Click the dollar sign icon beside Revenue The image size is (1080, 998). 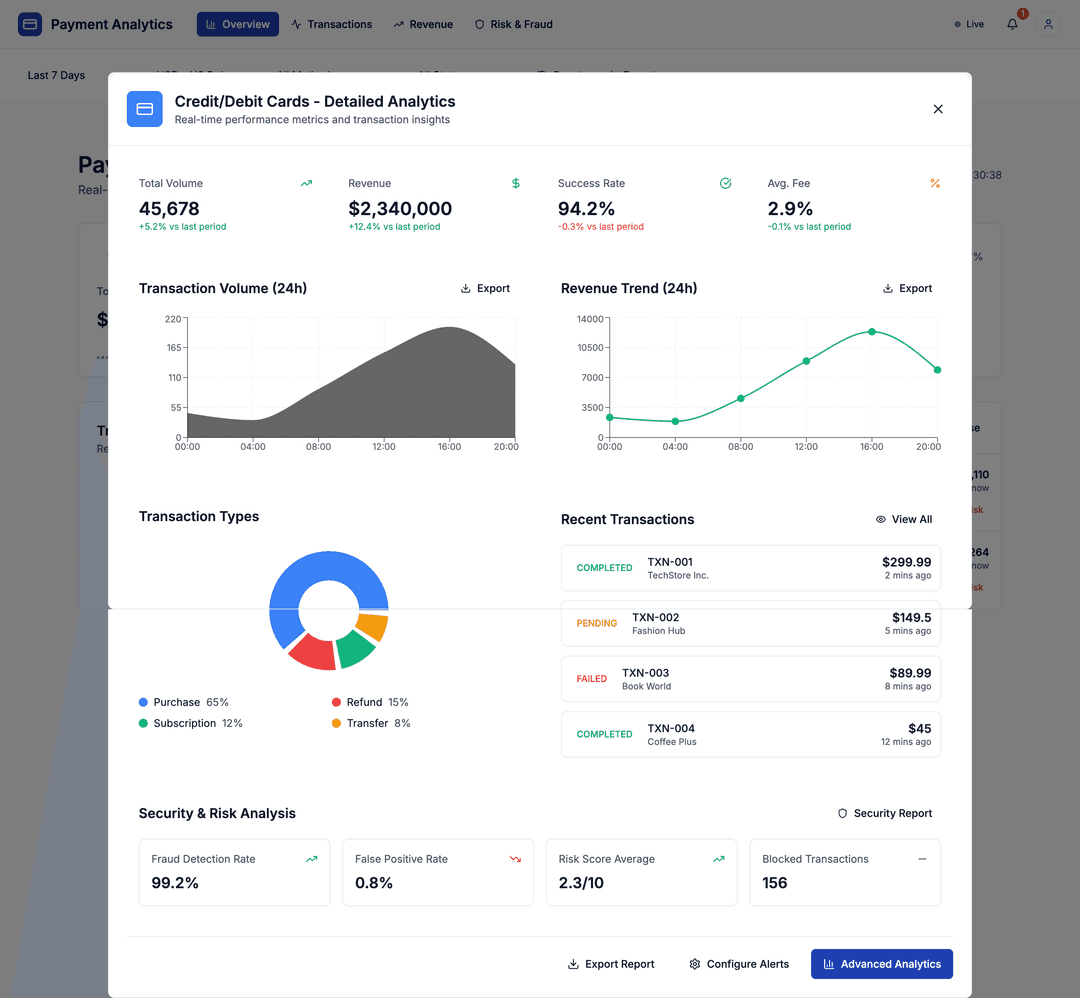[x=516, y=183]
